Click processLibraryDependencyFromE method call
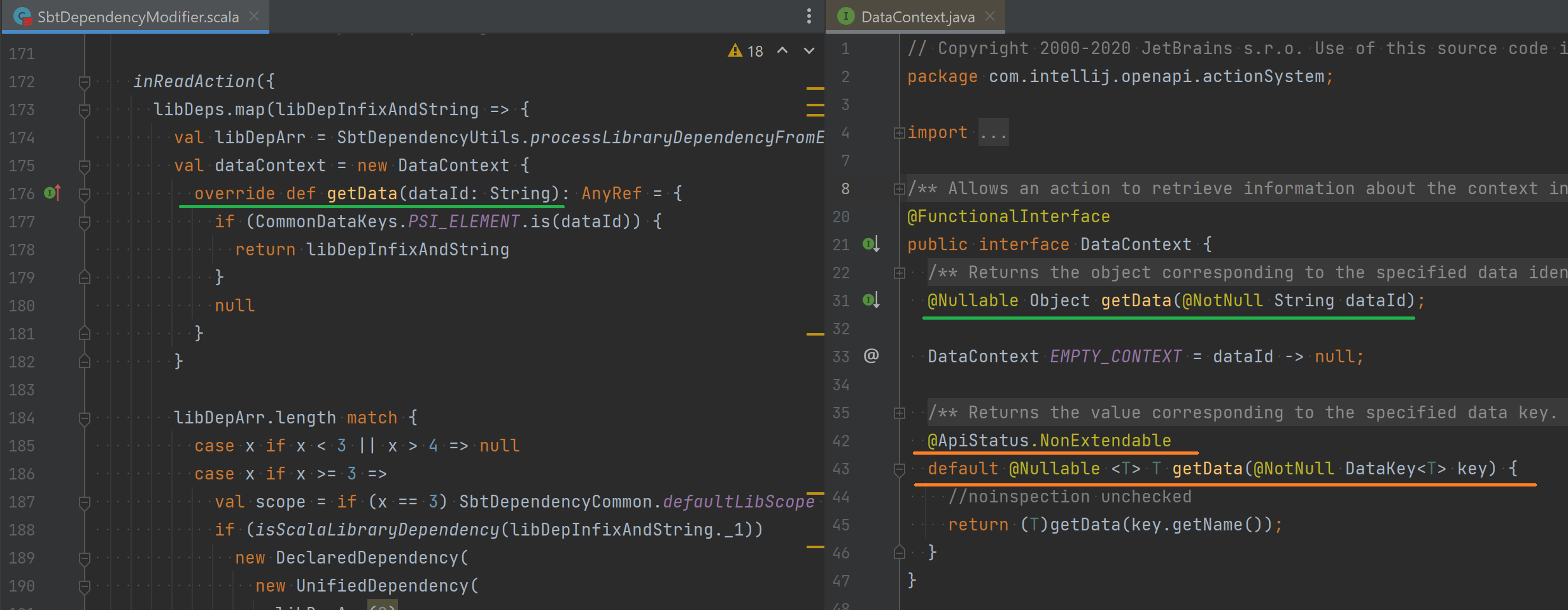1568x610 pixels. [677, 138]
